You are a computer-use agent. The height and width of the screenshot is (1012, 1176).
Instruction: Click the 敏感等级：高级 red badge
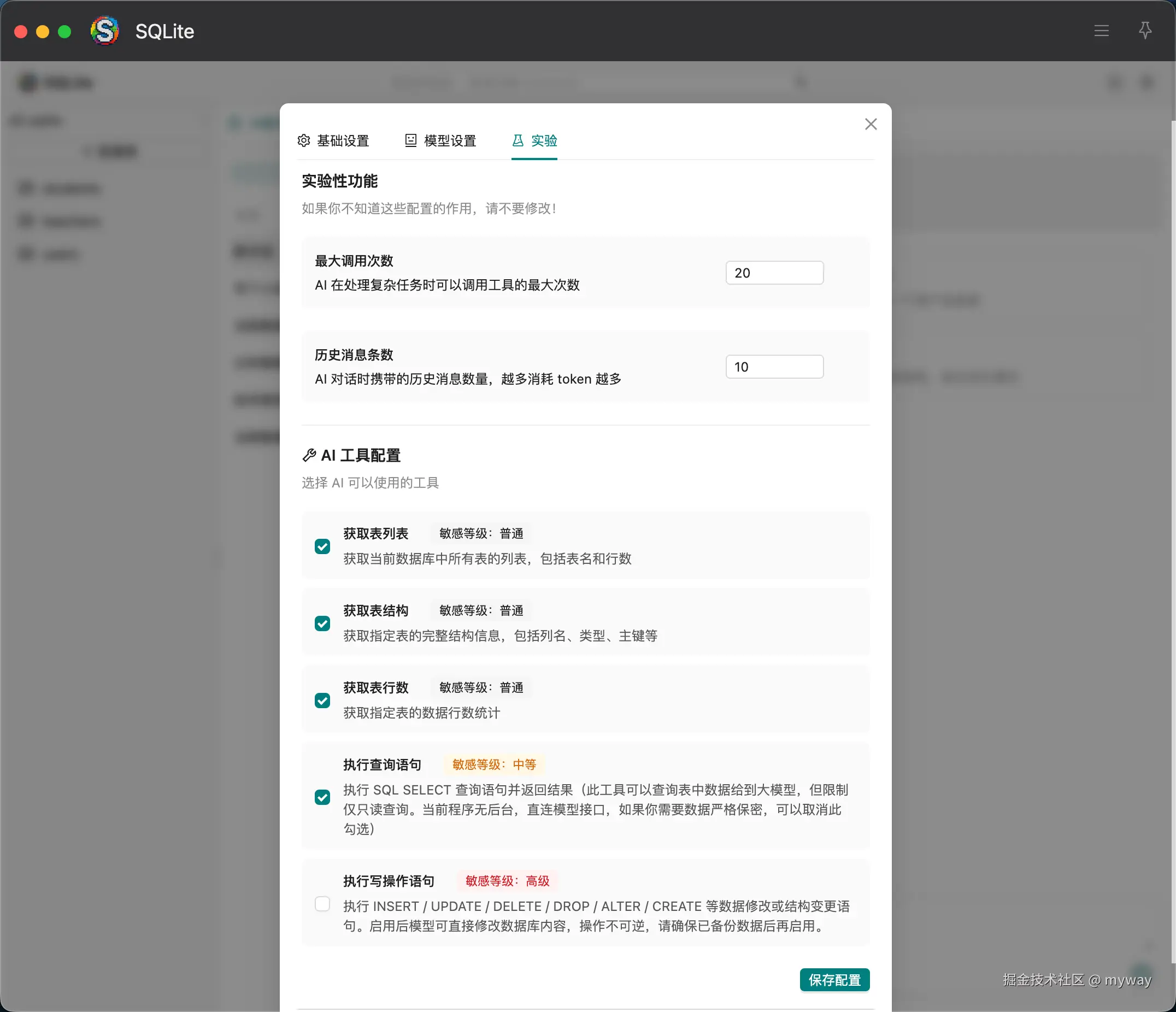click(508, 881)
